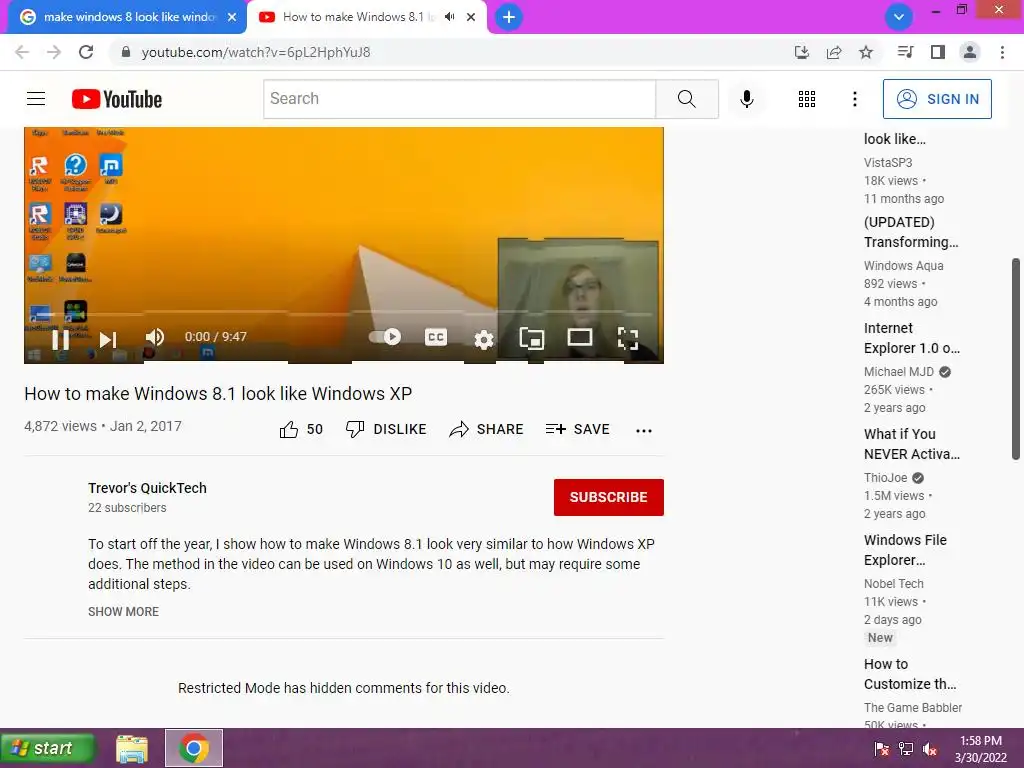Image resolution: width=1024 pixels, height=768 pixels.
Task: Close the Google search tab
Action: [232, 17]
